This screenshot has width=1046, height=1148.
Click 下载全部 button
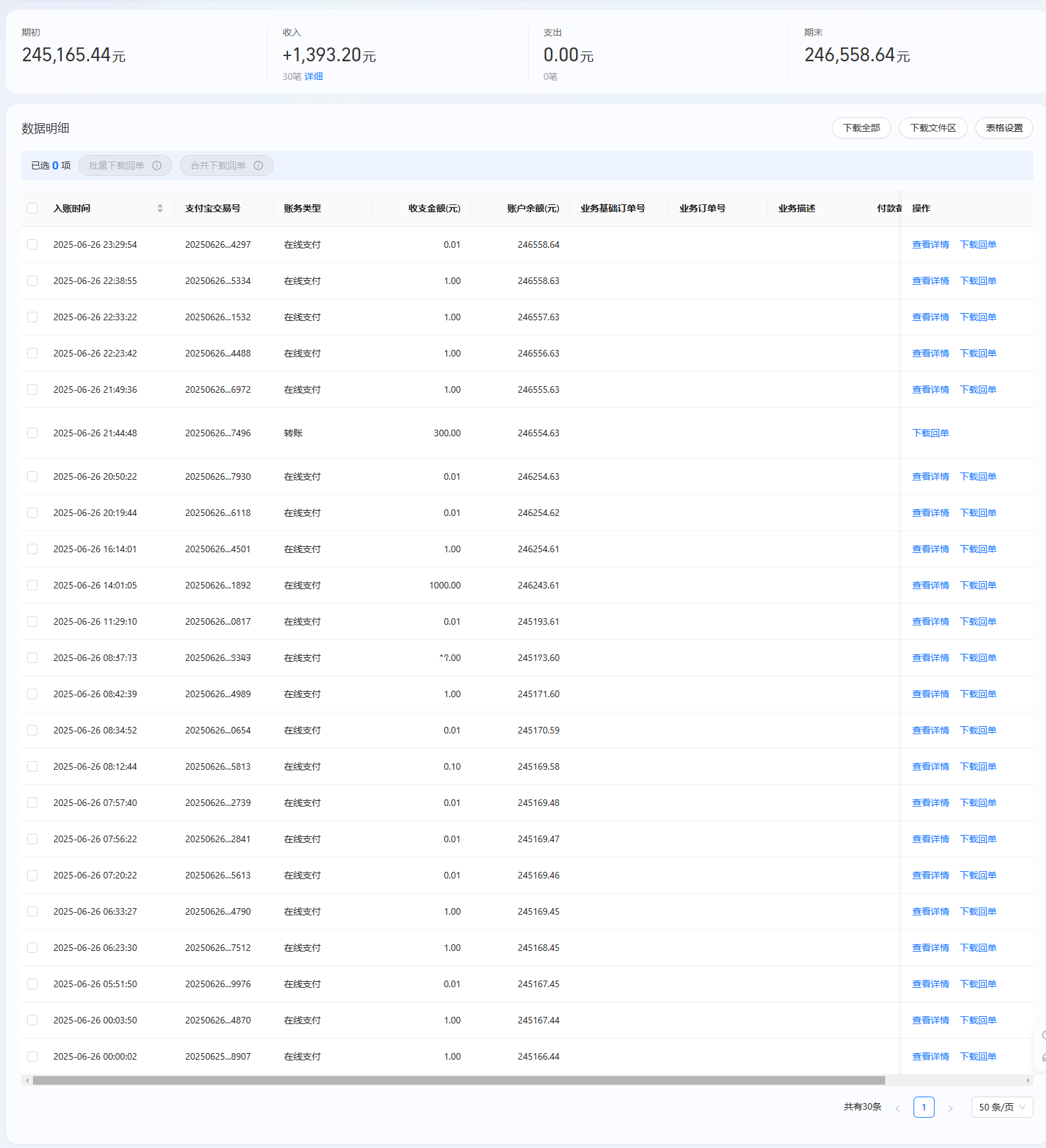[861, 128]
